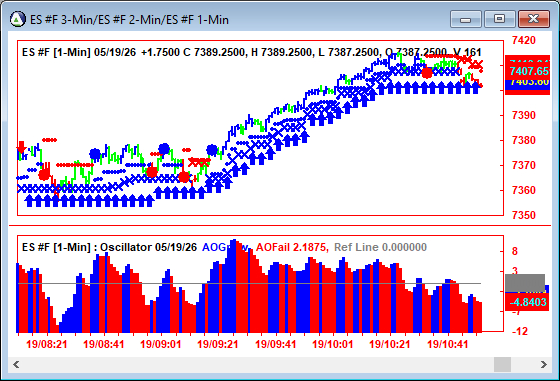Click the 8 label on oscillator axis
560x381 pixels.
(x=515, y=251)
